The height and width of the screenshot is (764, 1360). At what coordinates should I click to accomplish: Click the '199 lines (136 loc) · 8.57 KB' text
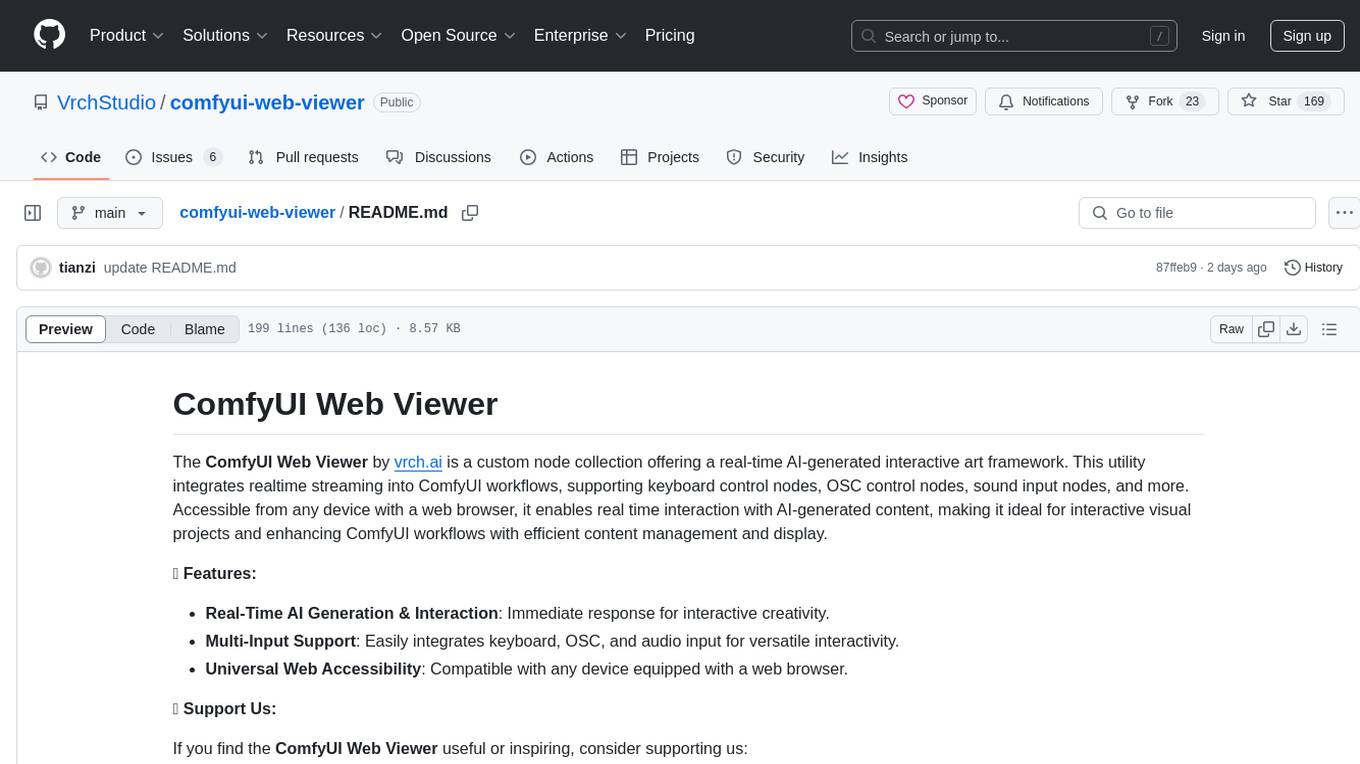coord(354,329)
